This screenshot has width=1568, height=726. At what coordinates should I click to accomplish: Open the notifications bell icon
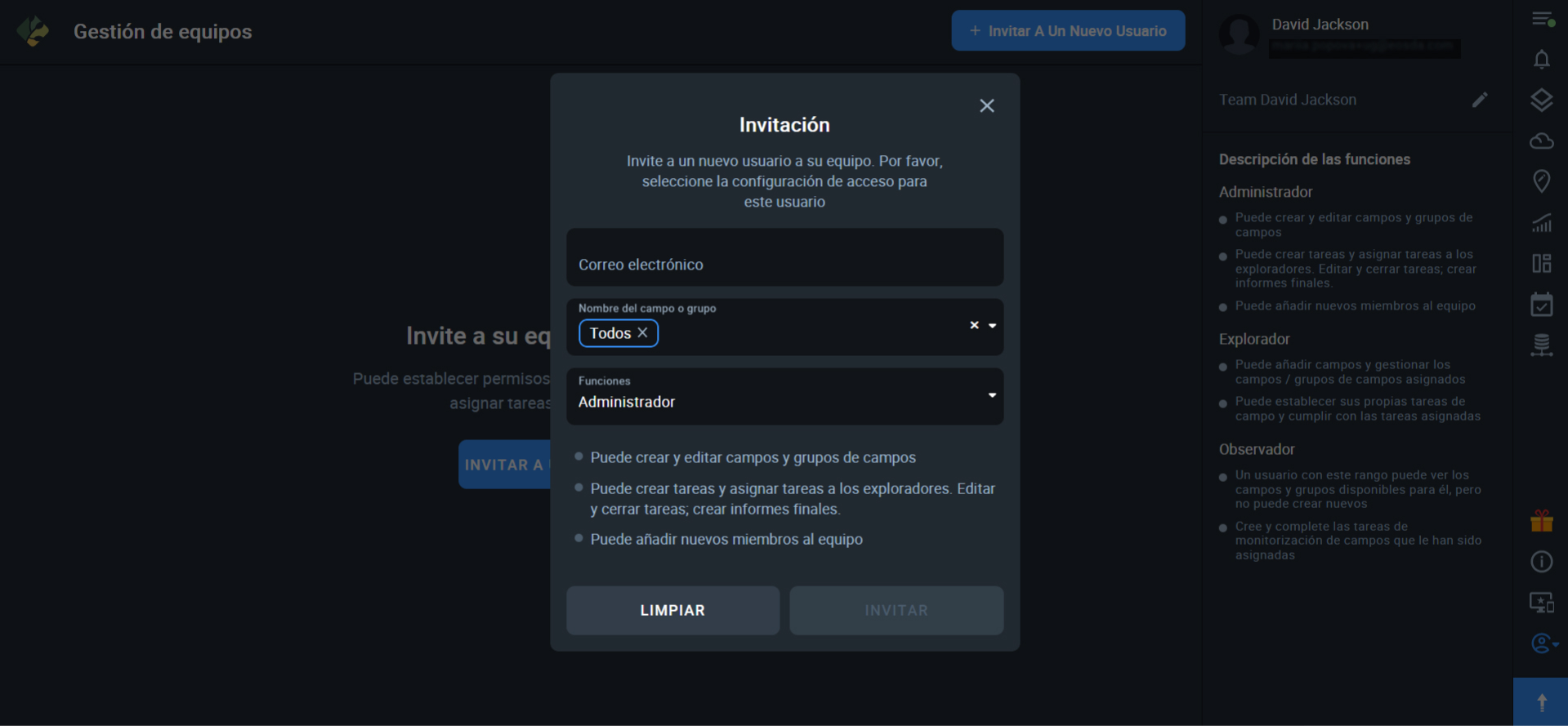coord(1541,60)
